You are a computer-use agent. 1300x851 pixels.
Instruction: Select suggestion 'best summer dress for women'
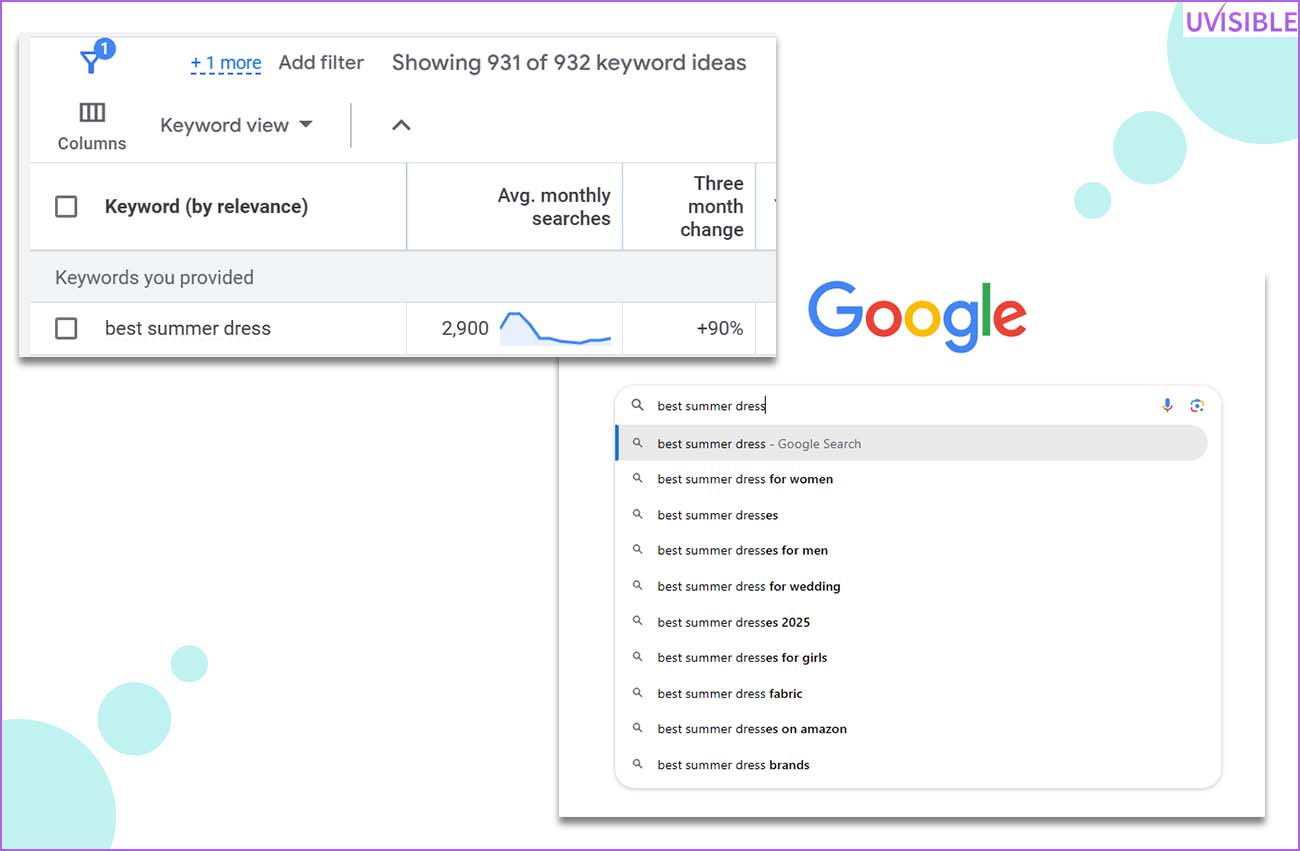click(x=911, y=479)
